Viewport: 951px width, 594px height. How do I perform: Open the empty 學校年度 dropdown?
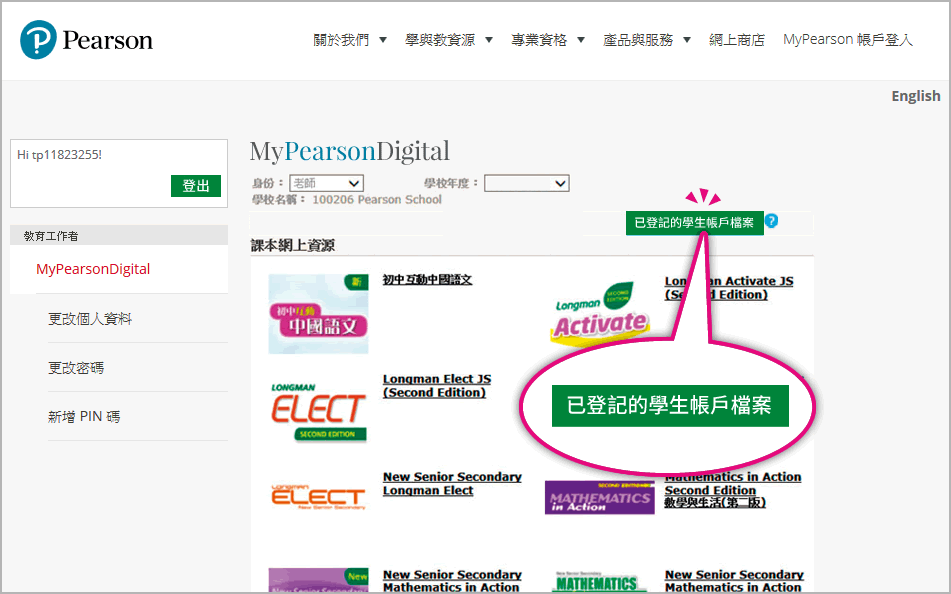tap(527, 182)
